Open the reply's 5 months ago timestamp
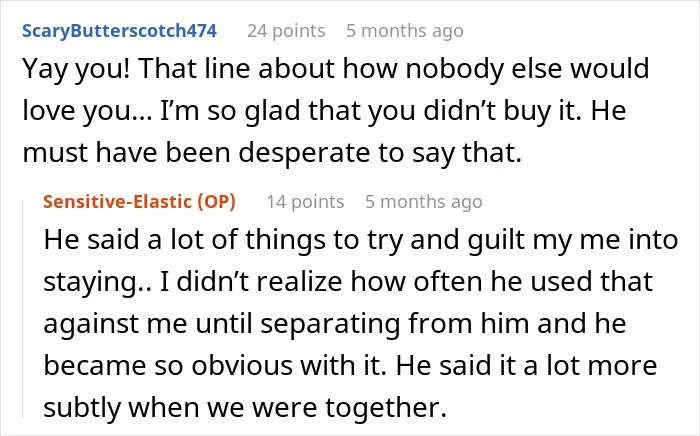 tap(424, 202)
